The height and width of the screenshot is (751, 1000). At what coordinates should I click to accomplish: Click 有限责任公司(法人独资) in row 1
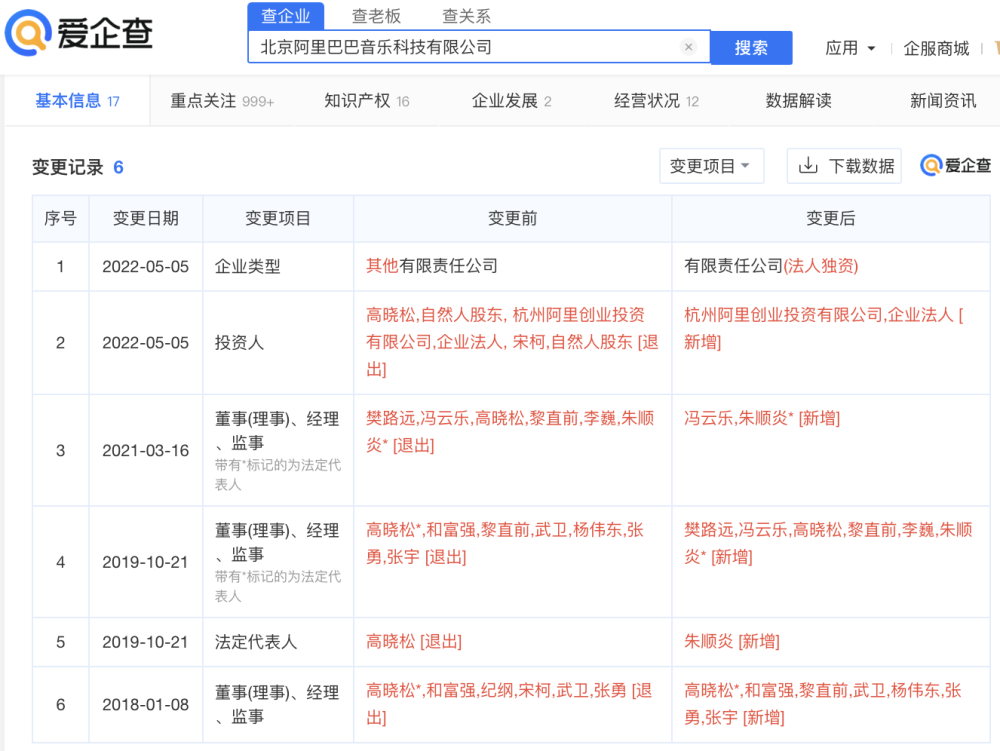[x=771, y=266]
